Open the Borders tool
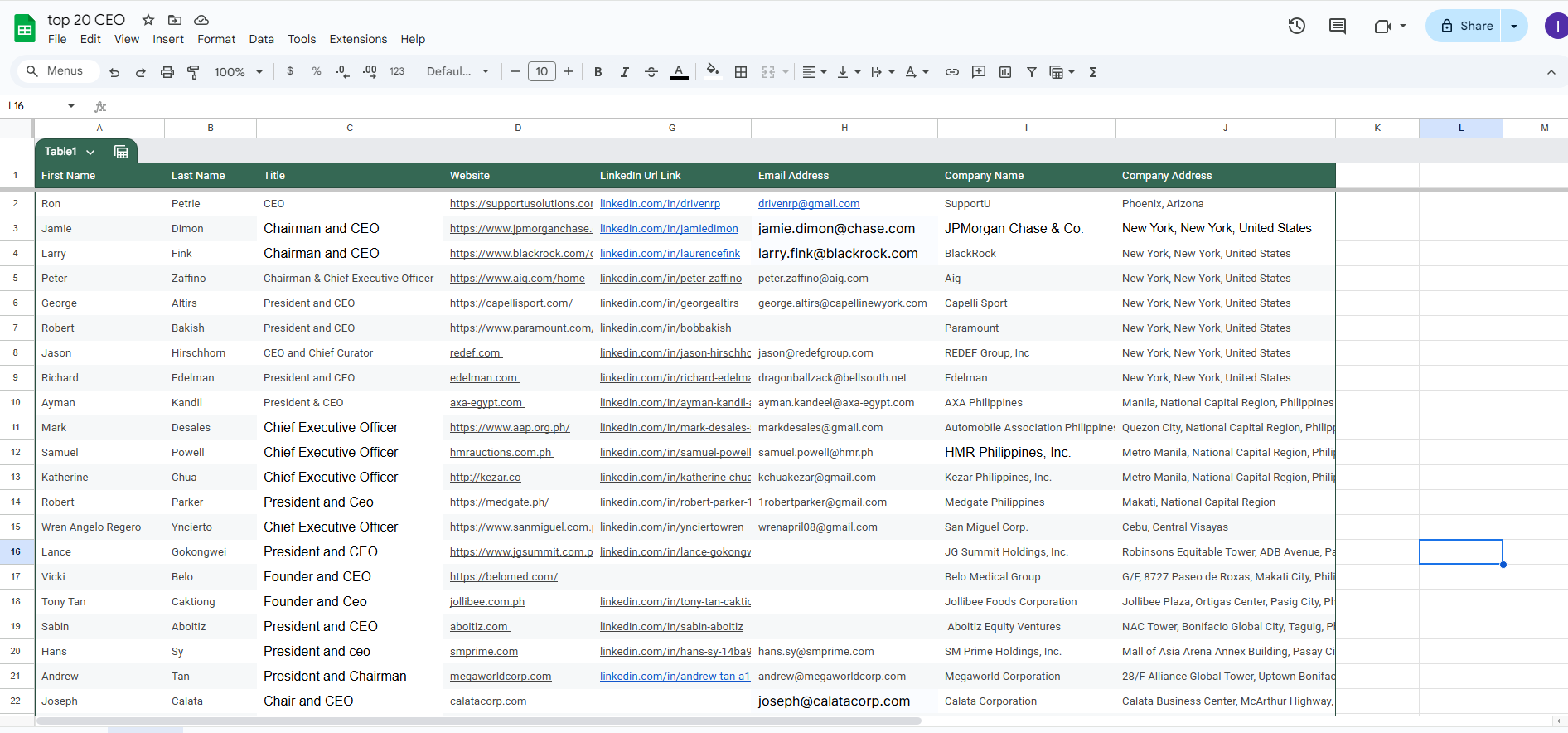 (741, 72)
